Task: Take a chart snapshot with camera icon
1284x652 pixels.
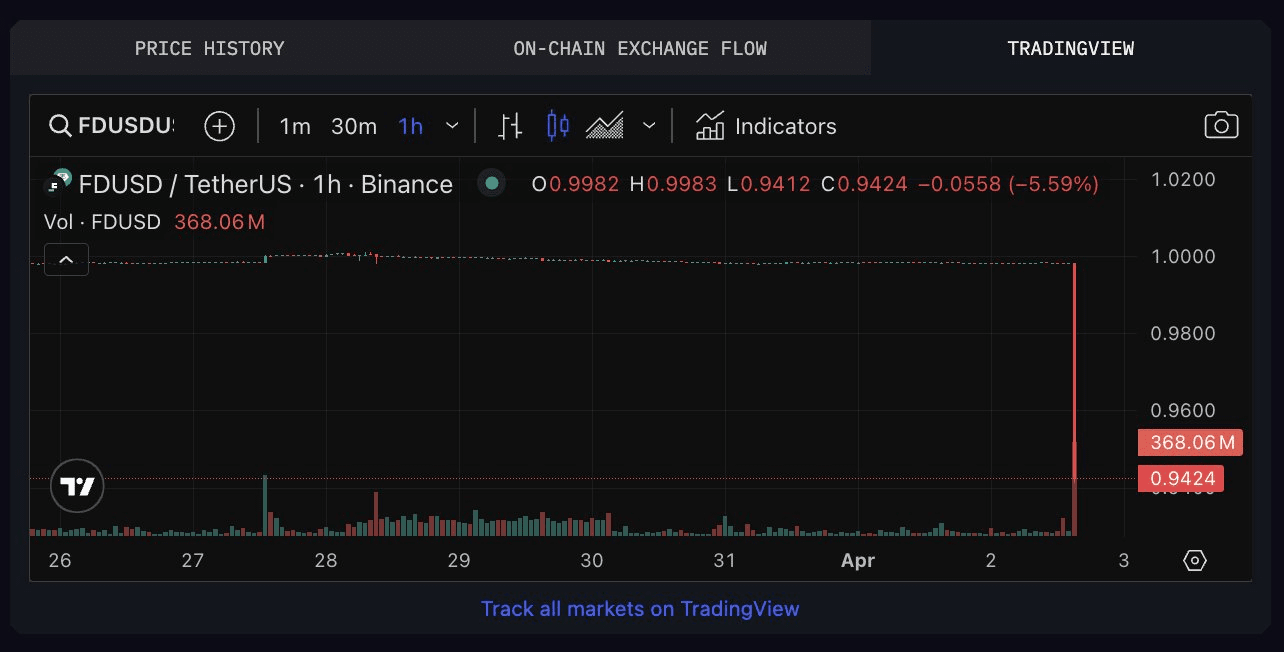Action: [x=1221, y=126]
